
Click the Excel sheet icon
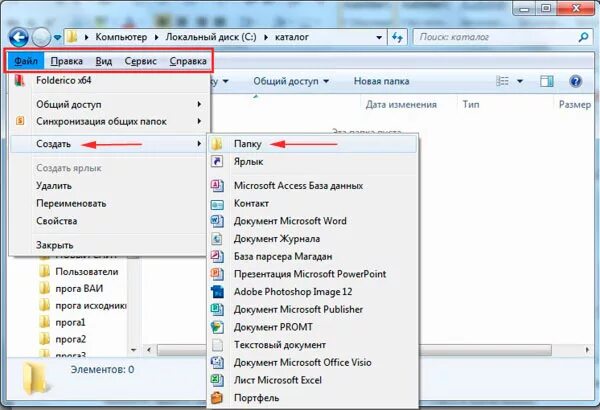(217, 380)
